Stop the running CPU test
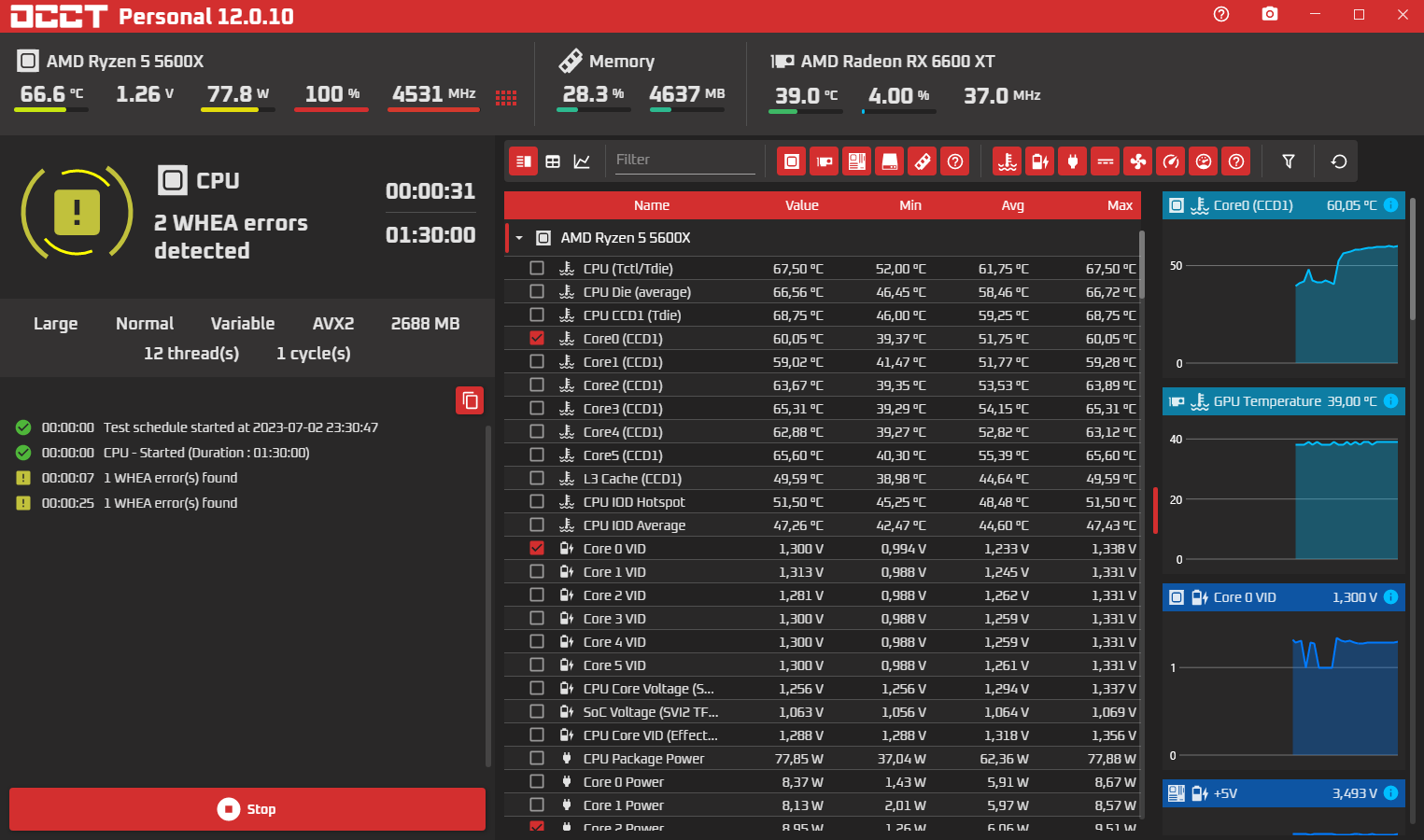Viewport: 1424px width, 840px height. (x=247, y=809)
